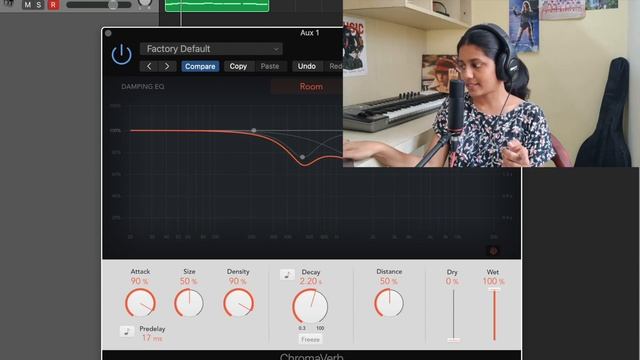Screen dimensions: 640x360
Task: Click the Decay 2.20 s value
Action: click(x=311, y=281)
